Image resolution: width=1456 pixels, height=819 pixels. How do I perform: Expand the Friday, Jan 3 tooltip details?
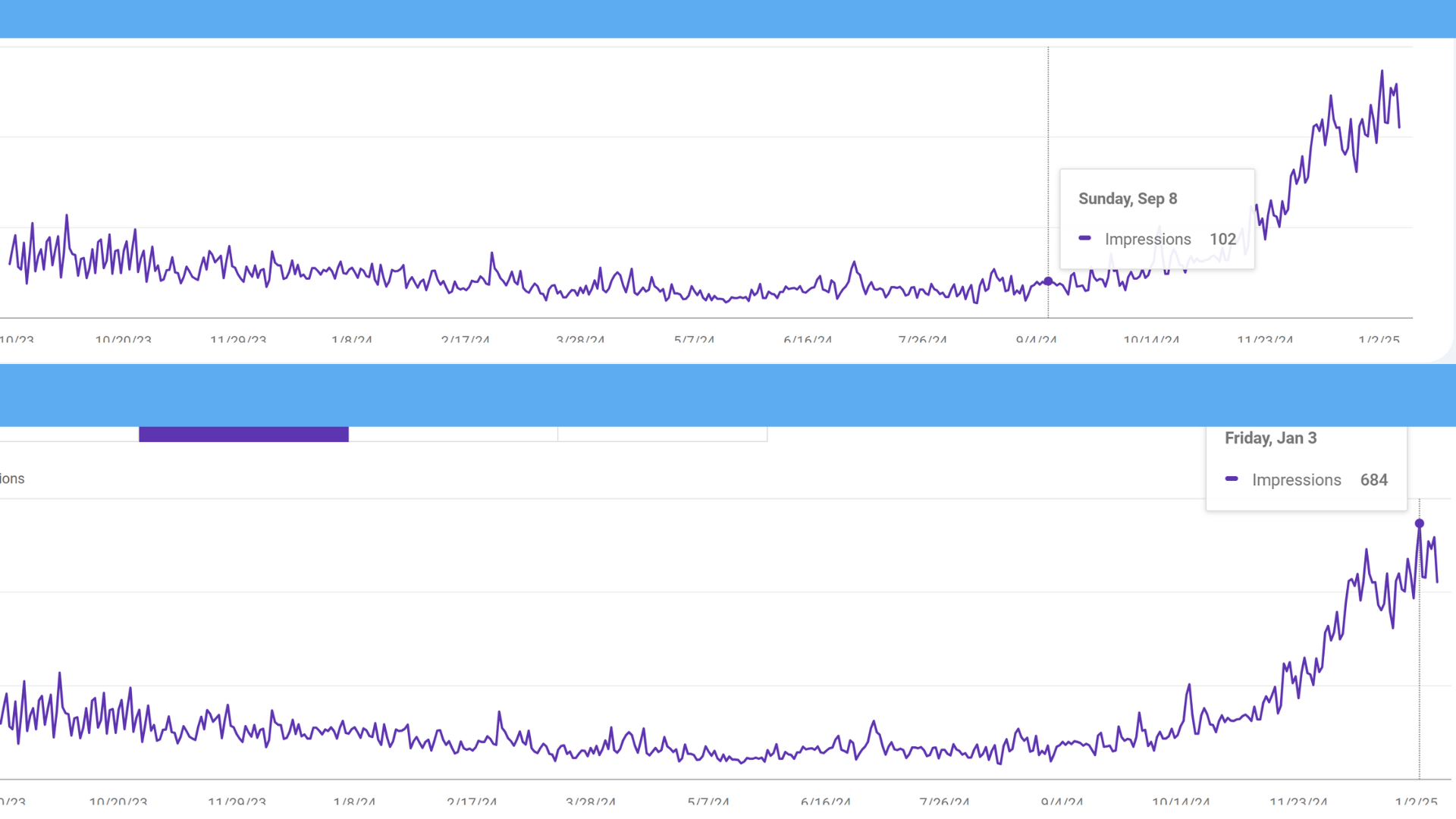pos(1271,438)
